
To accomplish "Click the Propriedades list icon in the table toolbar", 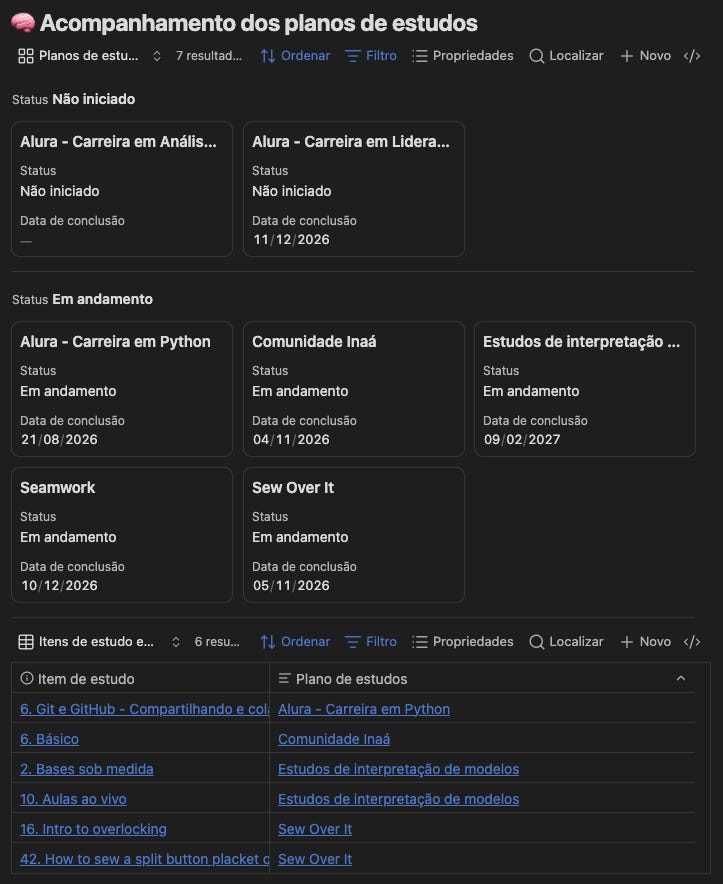I will 420,642.
